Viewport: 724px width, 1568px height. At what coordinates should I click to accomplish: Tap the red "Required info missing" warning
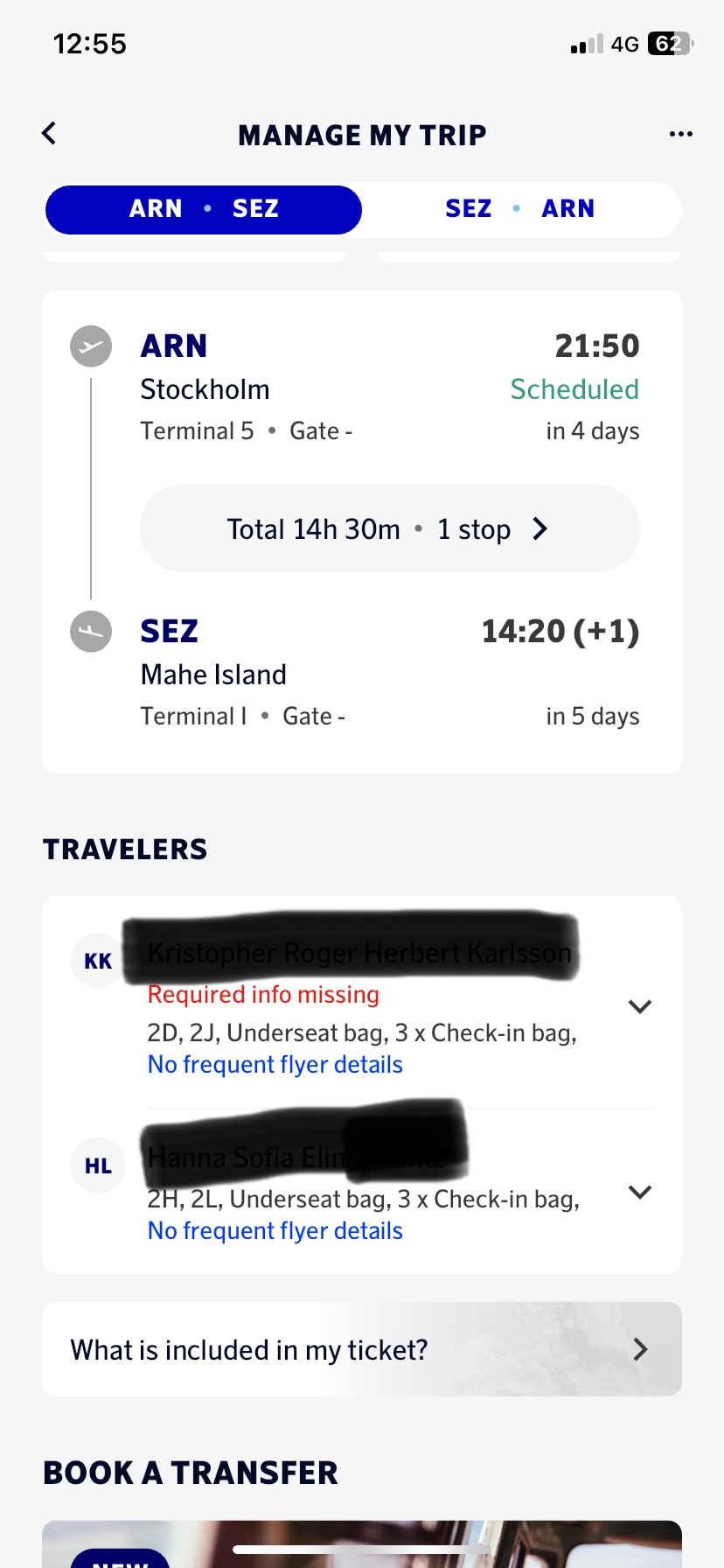point(263,994)
